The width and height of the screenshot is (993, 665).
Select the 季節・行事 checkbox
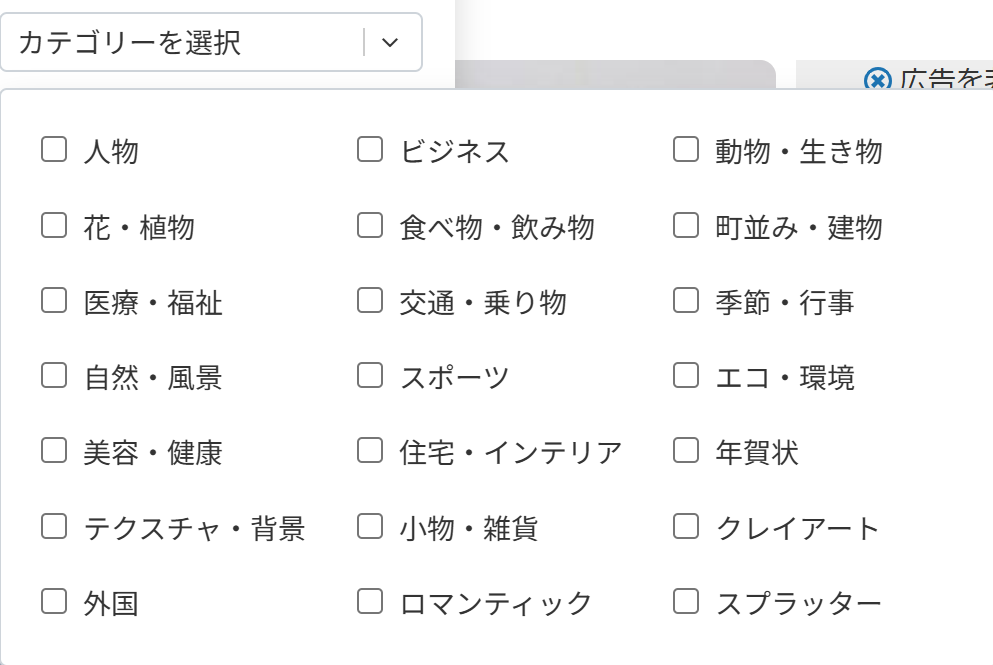click(686, 300)
